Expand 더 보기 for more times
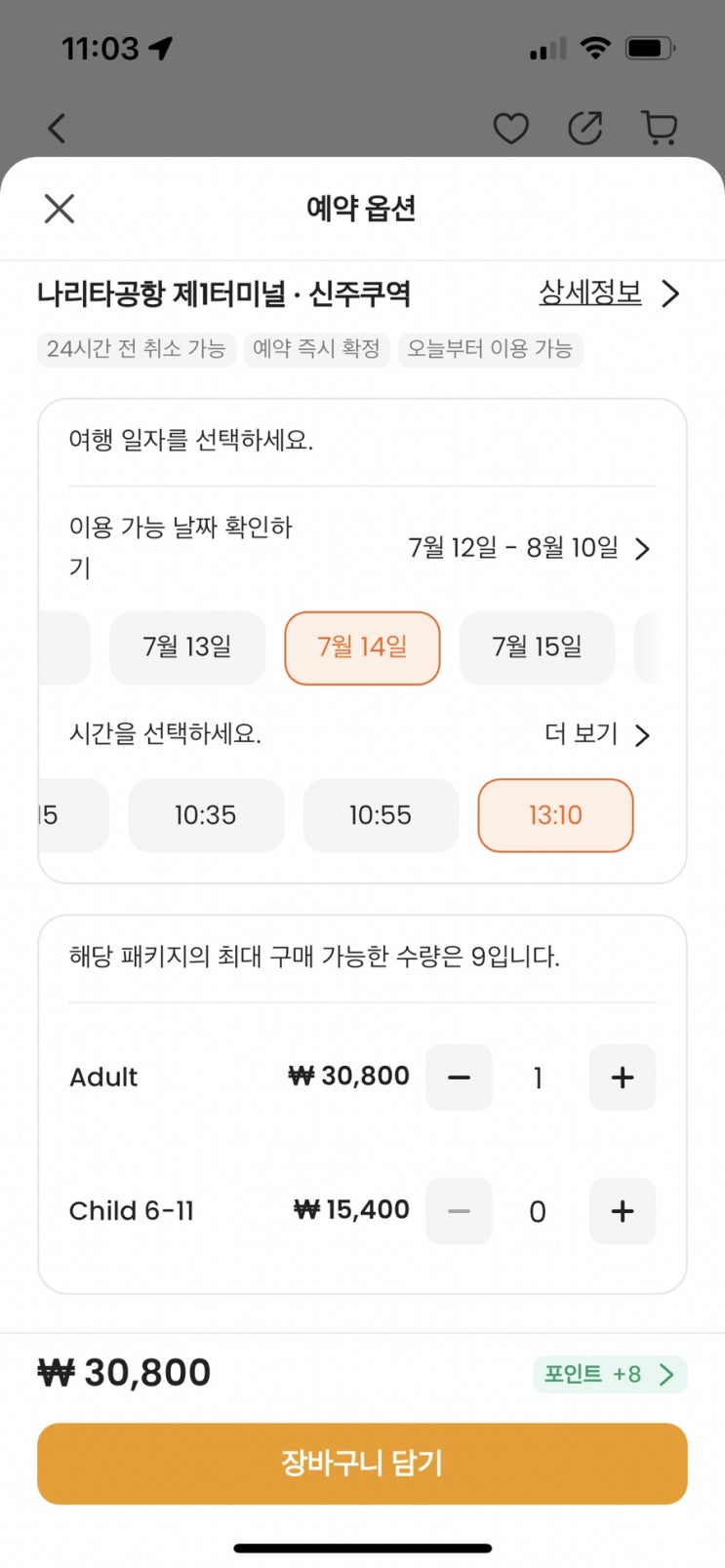Screen dimensions: 725x1568 596,734
